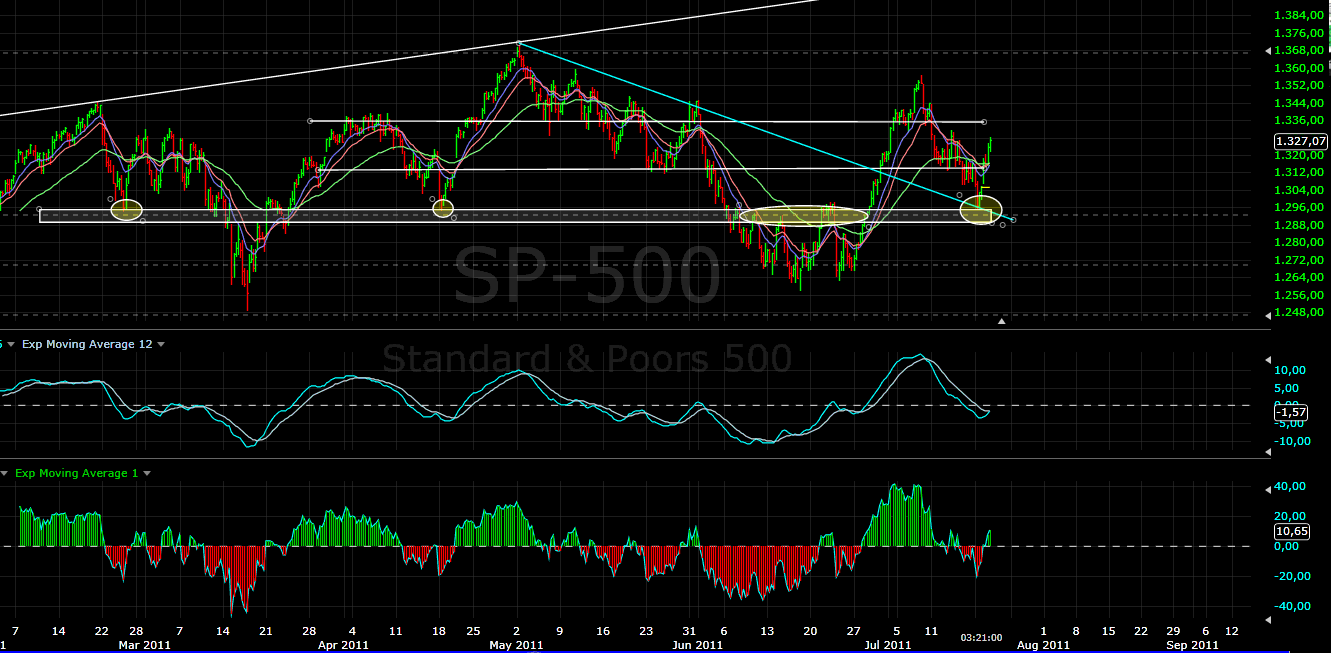Click the up triangle marker below price chart
The image size is (1331, 653).
coord(1002,321)
